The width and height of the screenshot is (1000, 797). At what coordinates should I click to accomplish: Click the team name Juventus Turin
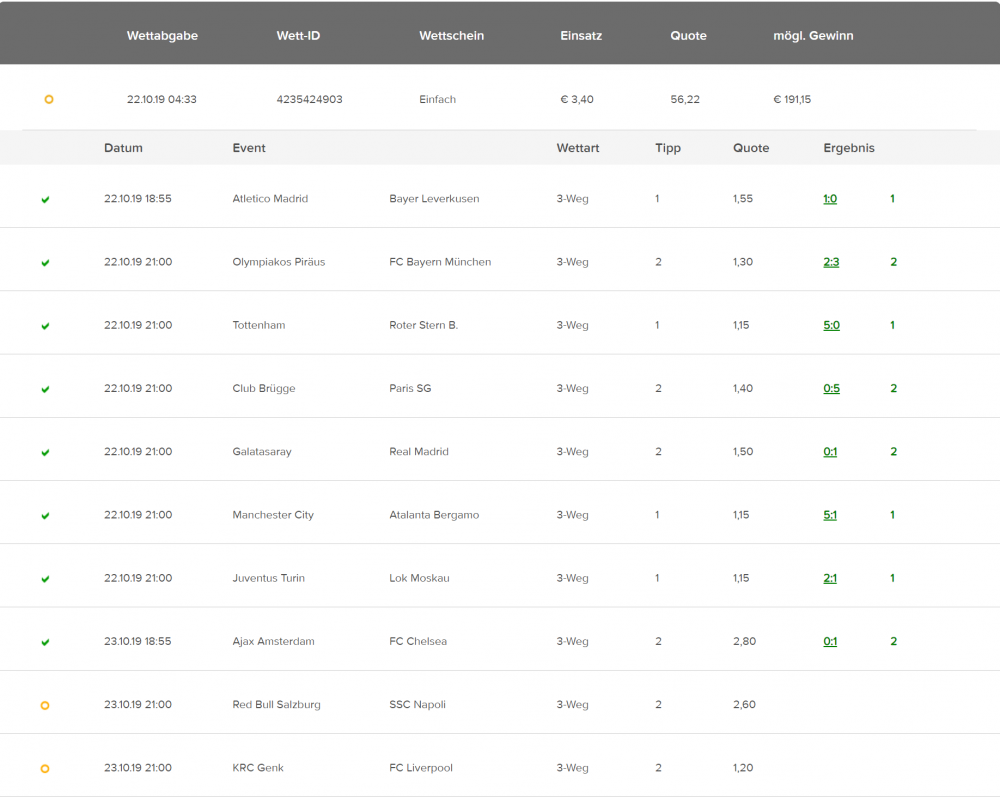click(x=268, y=578)
